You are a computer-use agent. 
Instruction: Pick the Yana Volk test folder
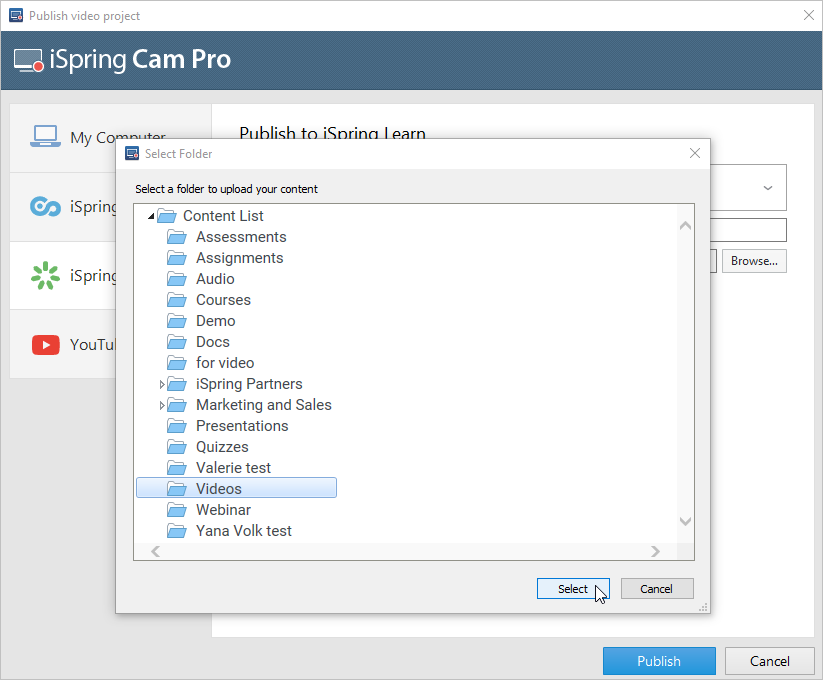244,531
